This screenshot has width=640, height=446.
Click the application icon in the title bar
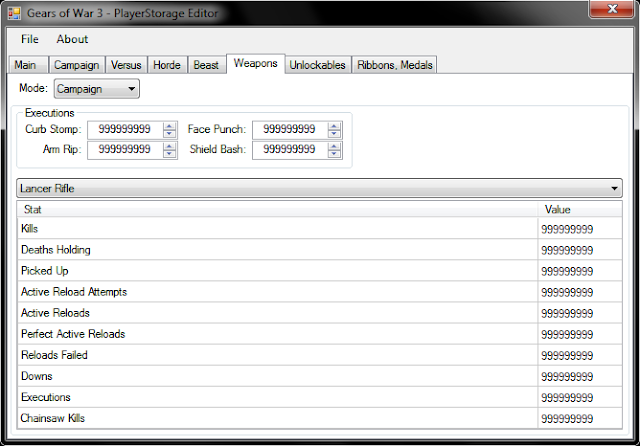pos(14,13)
